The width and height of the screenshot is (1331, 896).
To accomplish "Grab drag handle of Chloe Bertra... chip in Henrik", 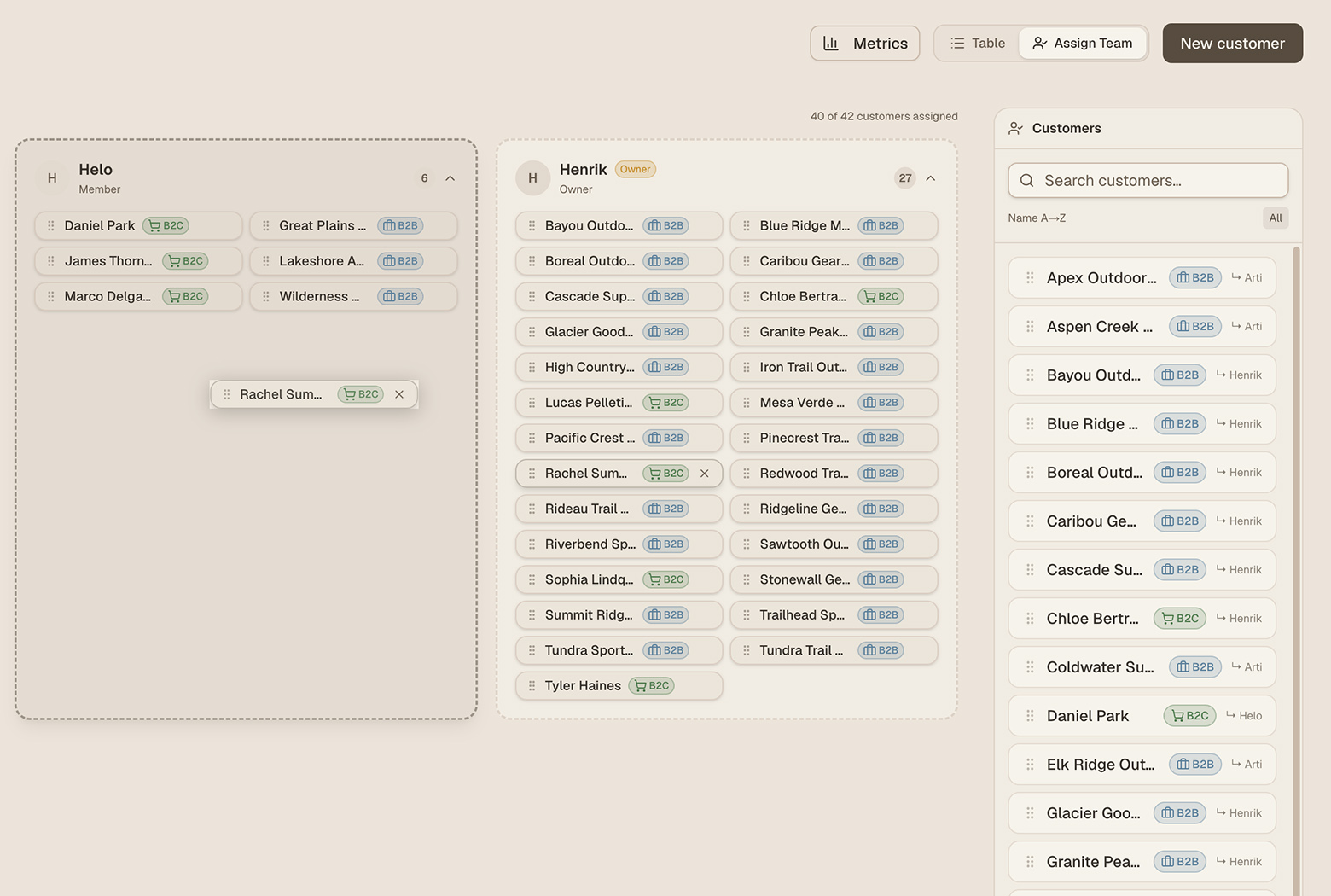I will click(x=747, y=297).
